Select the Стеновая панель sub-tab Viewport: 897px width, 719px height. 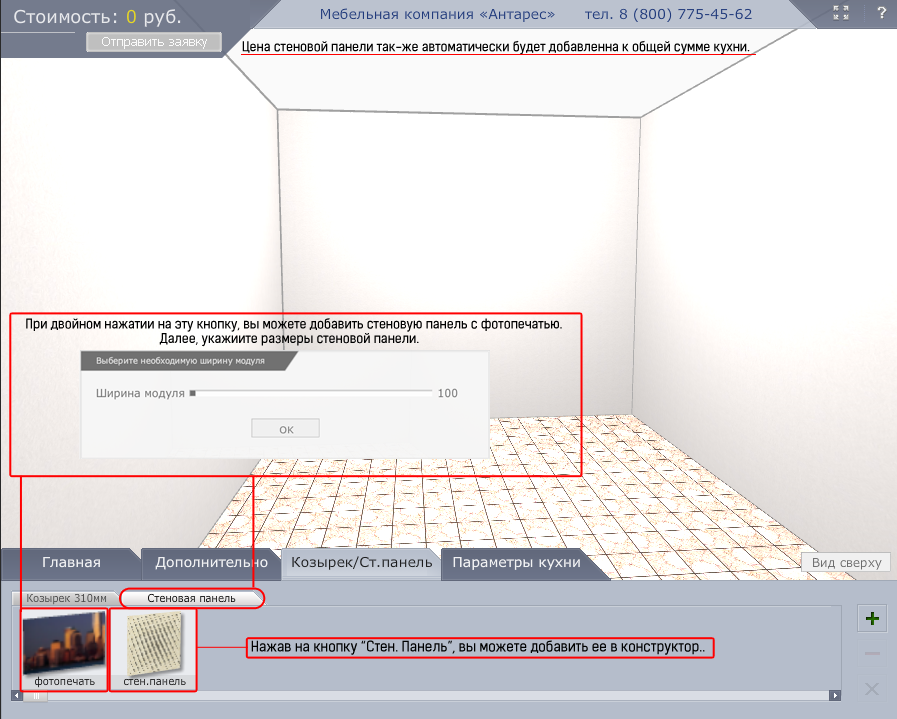pyautogui.click(x=192, y=598)
